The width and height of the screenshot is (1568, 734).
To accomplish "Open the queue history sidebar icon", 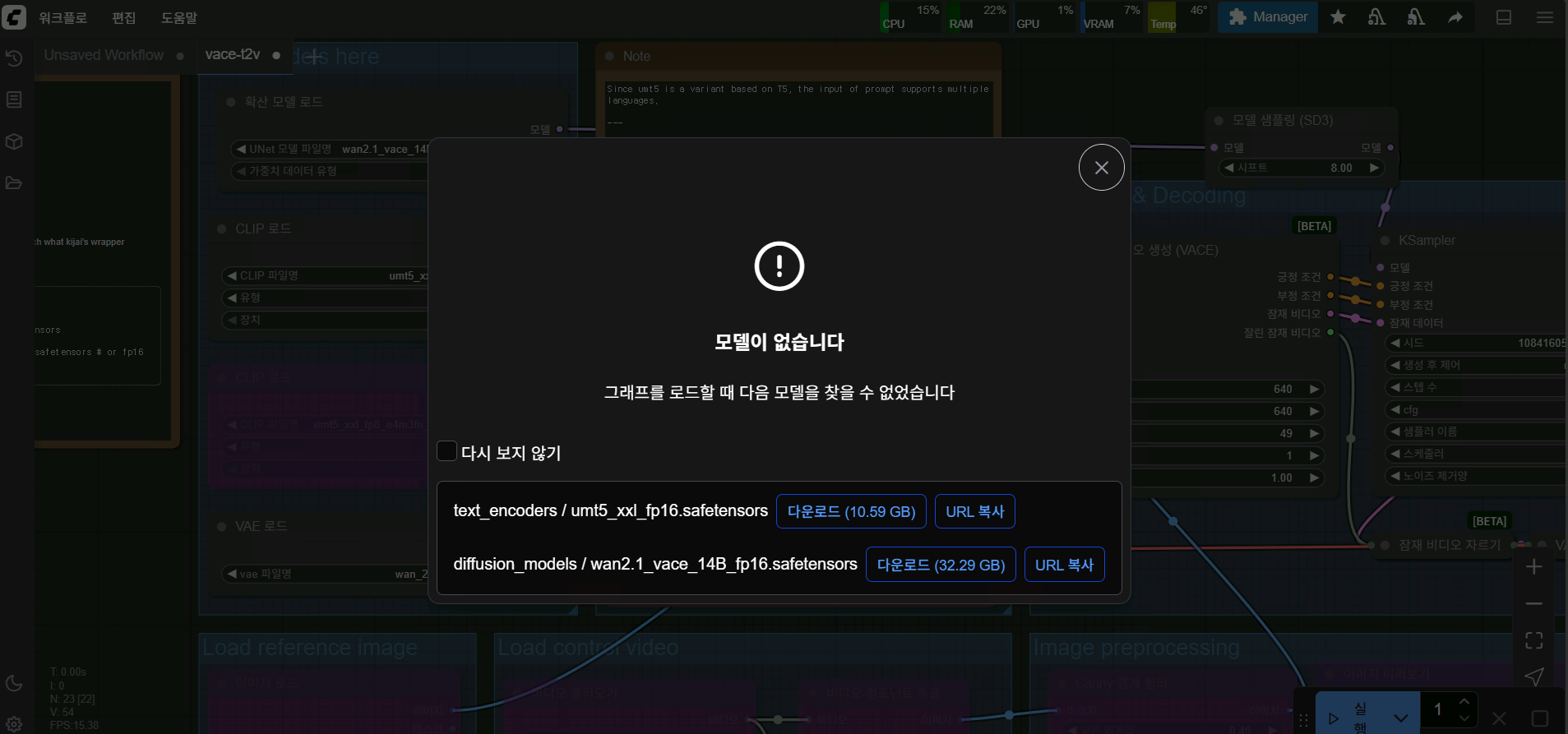I will pos(14,58).
